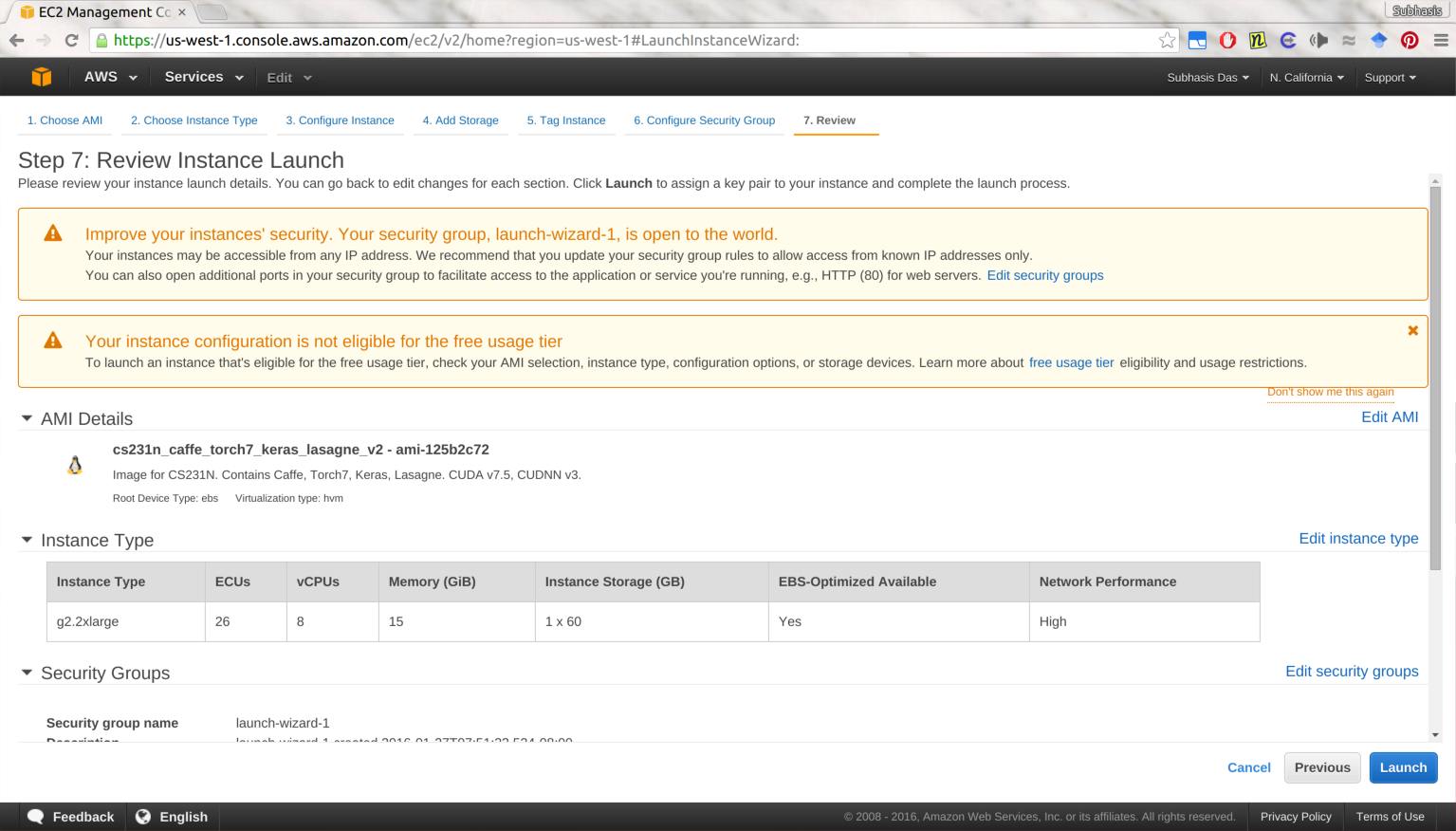Click the Edit instance type link
The height and width of the screenshot is (831, 1456).
(1357, 539)
